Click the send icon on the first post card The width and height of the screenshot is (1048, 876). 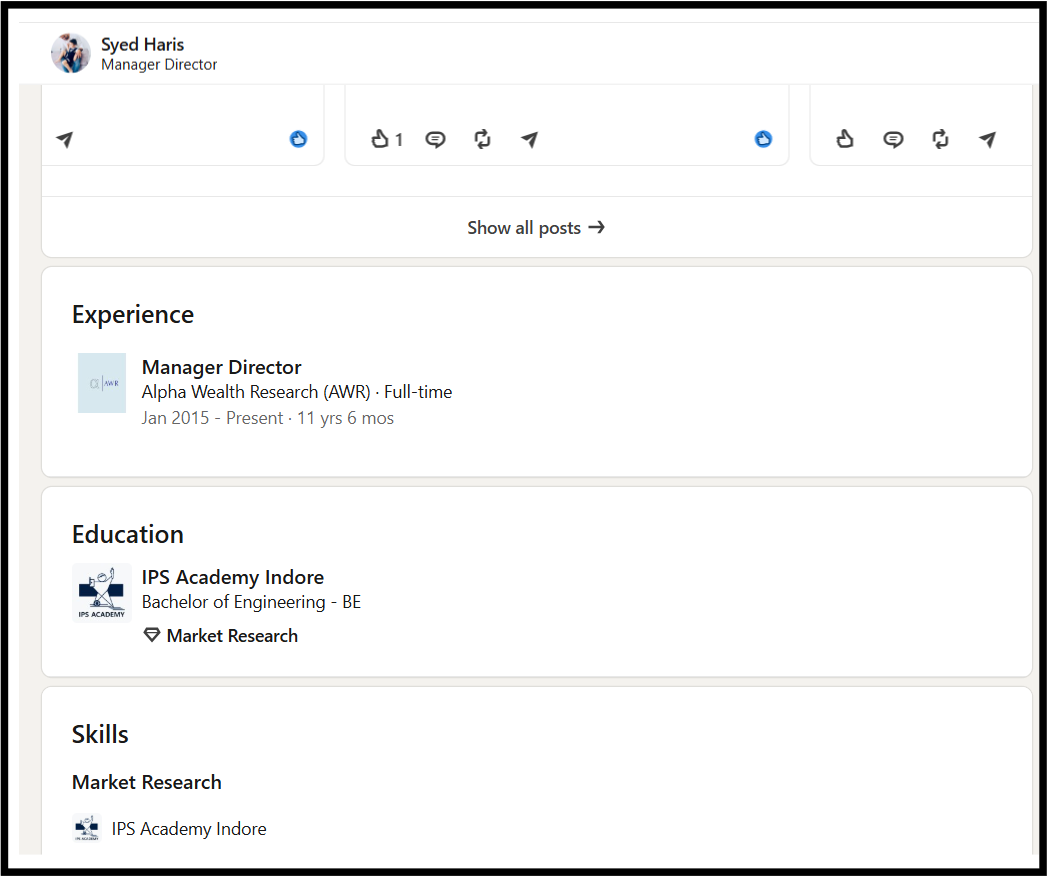tap(64, 140)
